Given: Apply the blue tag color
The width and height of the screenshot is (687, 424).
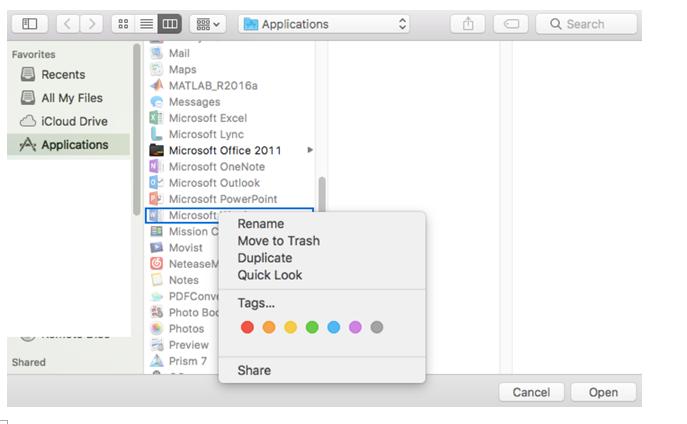Looking at the screenshot, I should [333, 327].
